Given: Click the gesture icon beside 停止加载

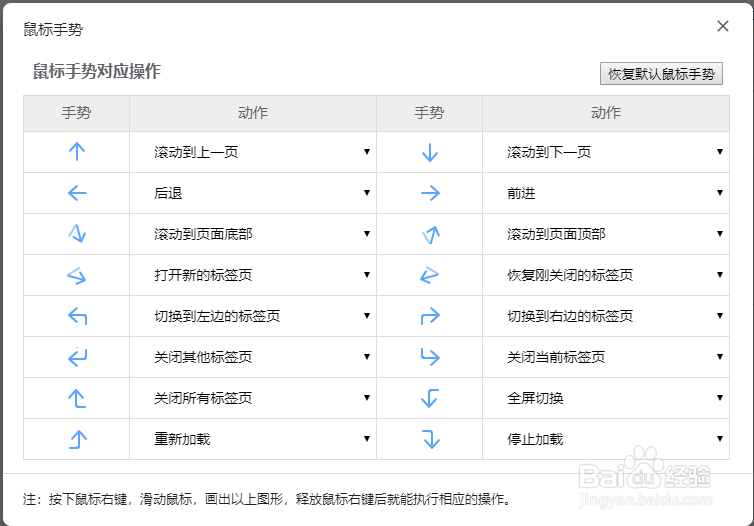Looking at the screenshot, I should pos(429,439).
